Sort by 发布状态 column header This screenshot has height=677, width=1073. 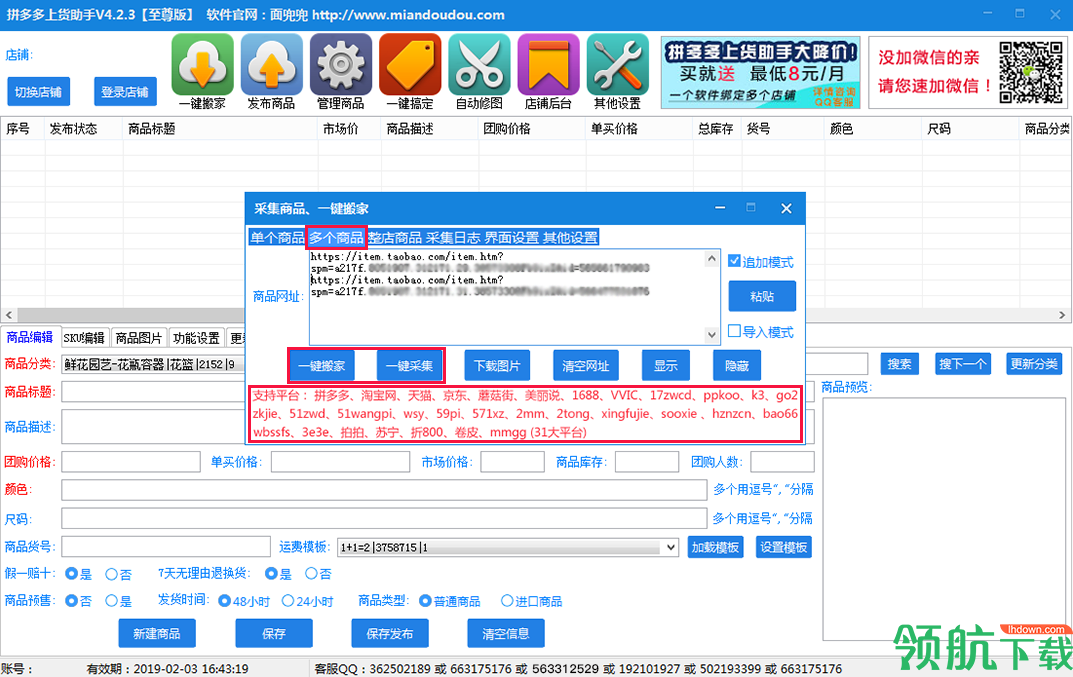73,129
